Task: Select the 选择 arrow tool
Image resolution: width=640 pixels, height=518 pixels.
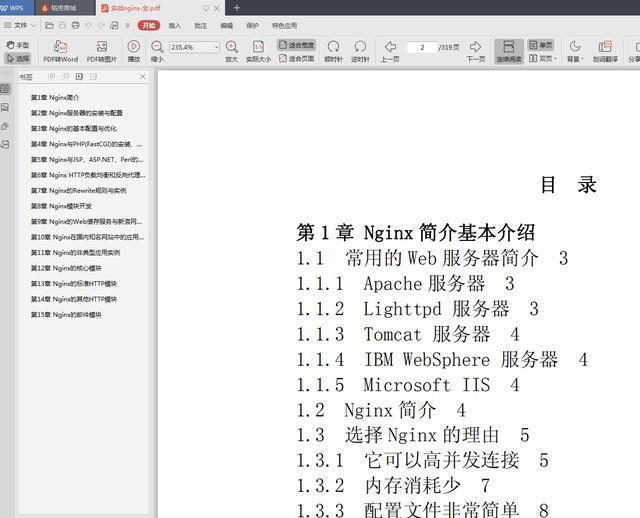Action: coord(18,59)
